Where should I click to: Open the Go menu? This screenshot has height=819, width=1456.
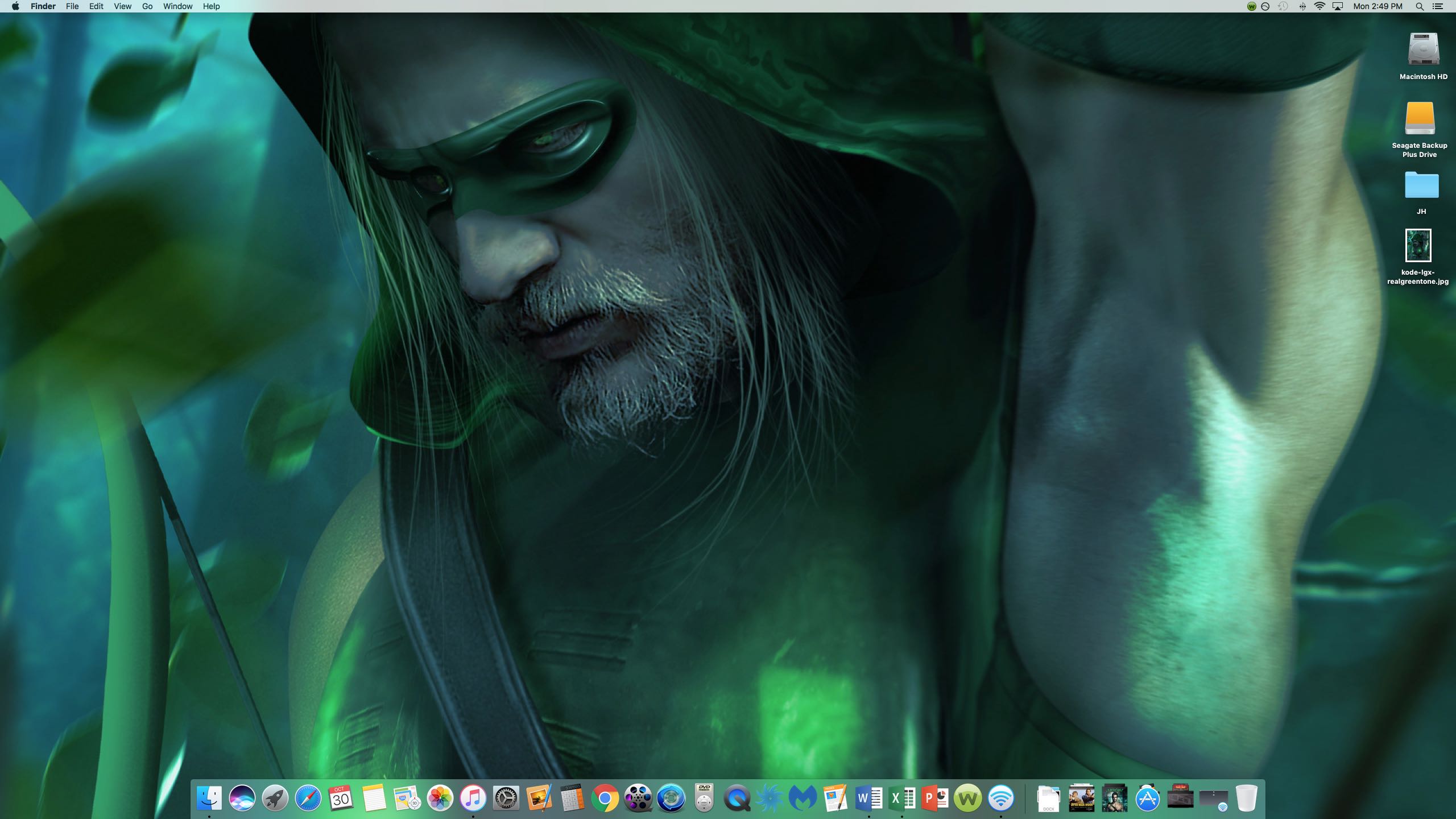click(147, 6)
